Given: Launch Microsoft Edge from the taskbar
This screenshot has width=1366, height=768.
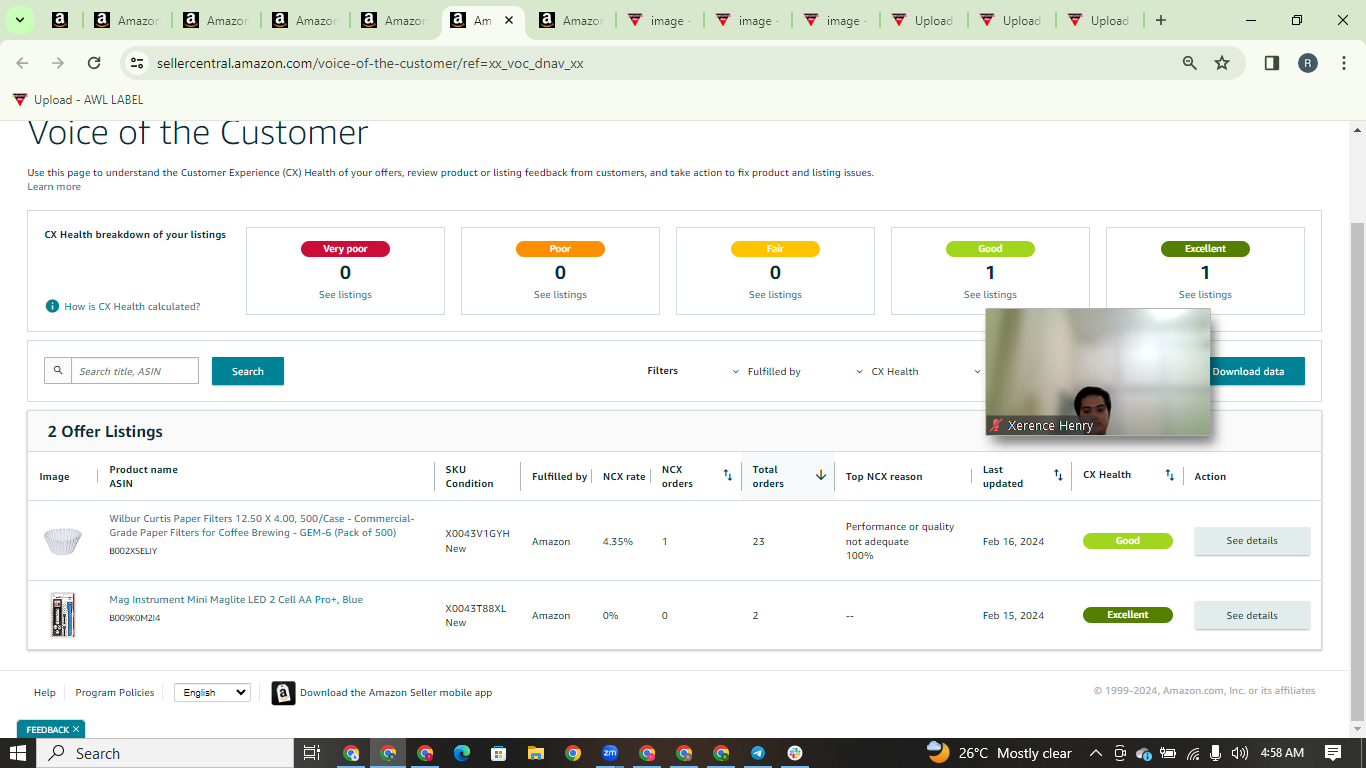Looking at the screenshot, I should (x=461, y=753).
